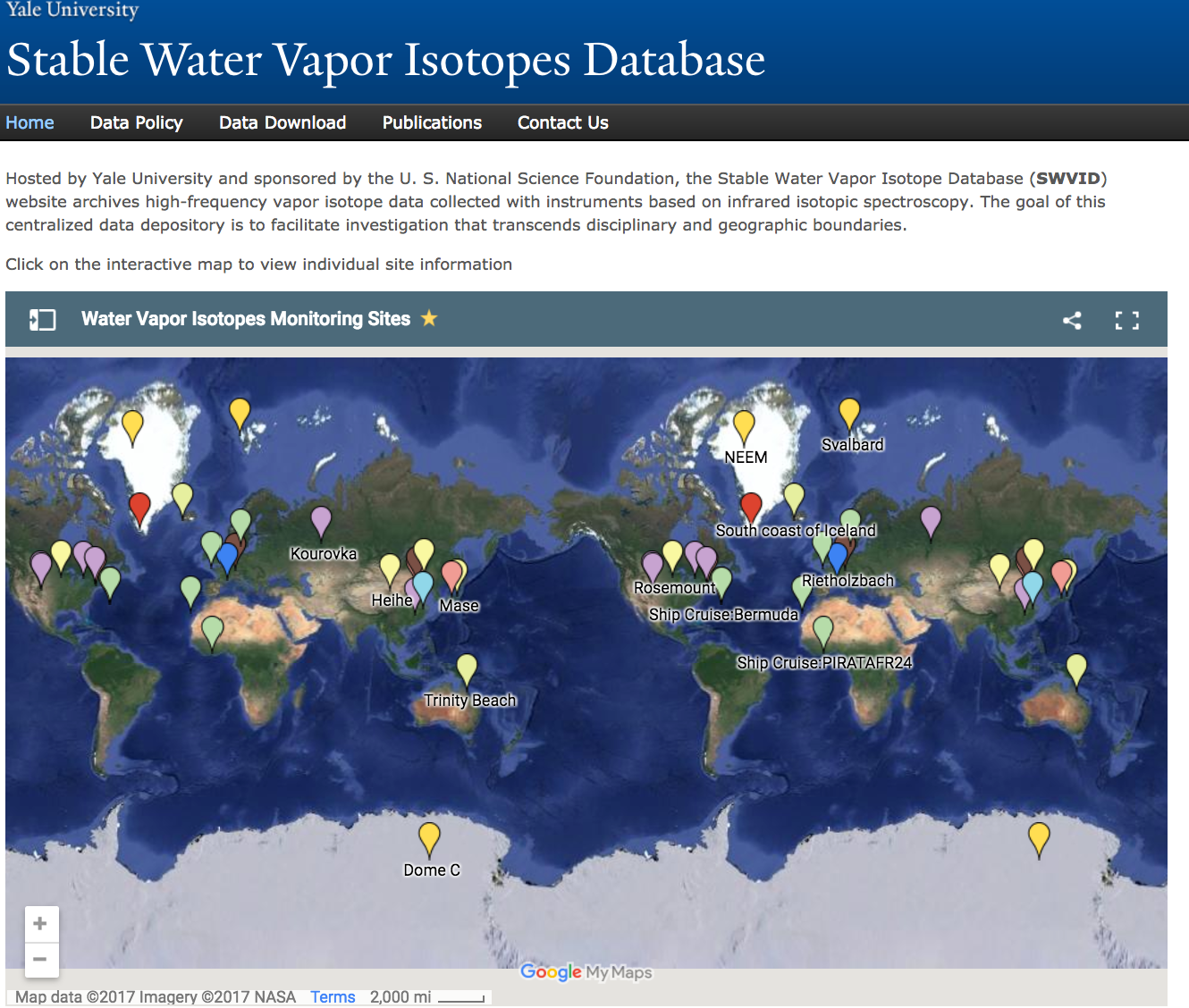Viewport: 1189px width, 1008px height.
Task: Open the Data Policy page
Action: point(136,122)
